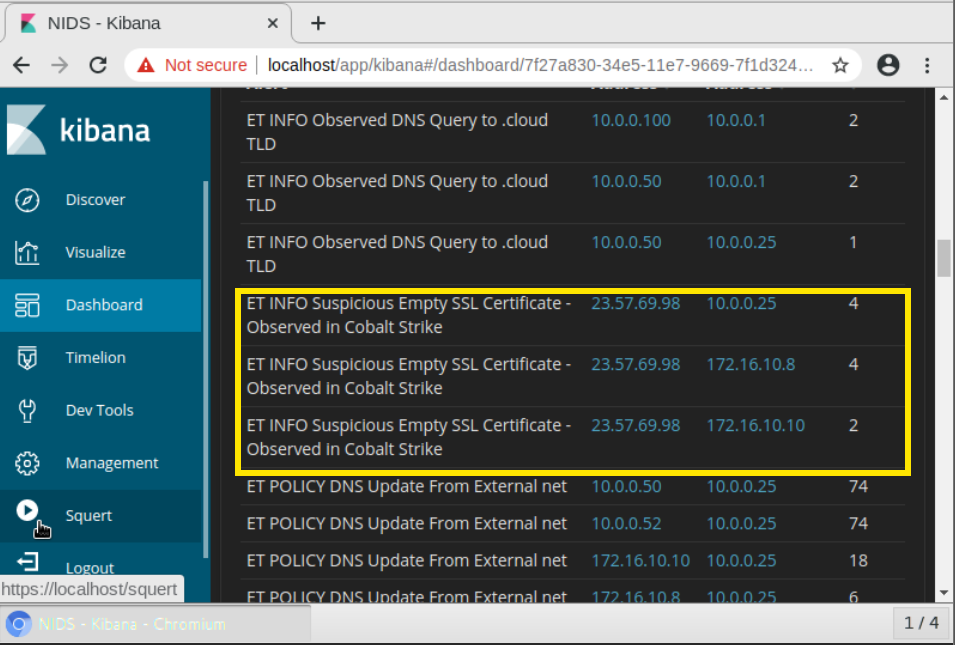Open the Timelion shield icon
The height and width of the screenshot is (645, 955).
click(x=27, y=358)
